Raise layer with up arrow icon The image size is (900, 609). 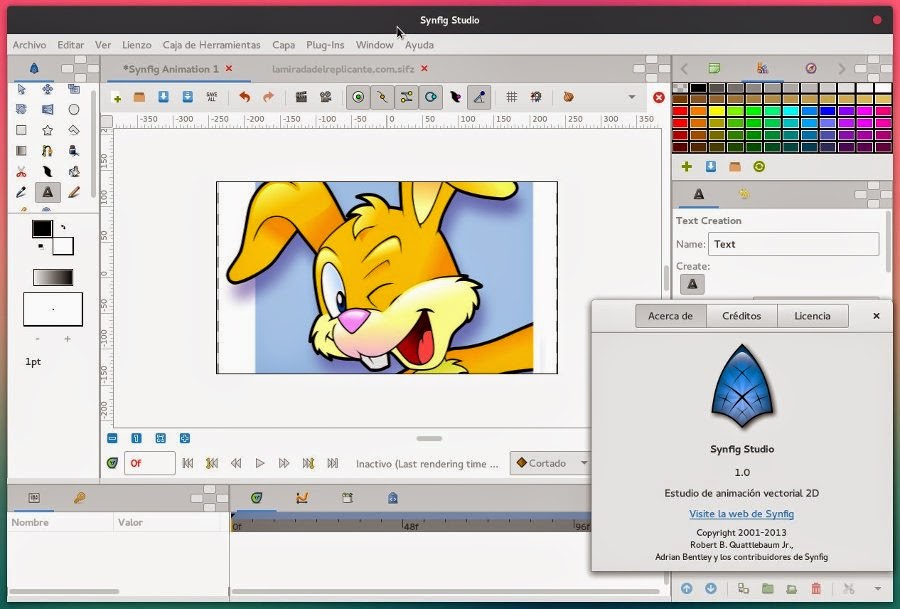coord(686,588)
